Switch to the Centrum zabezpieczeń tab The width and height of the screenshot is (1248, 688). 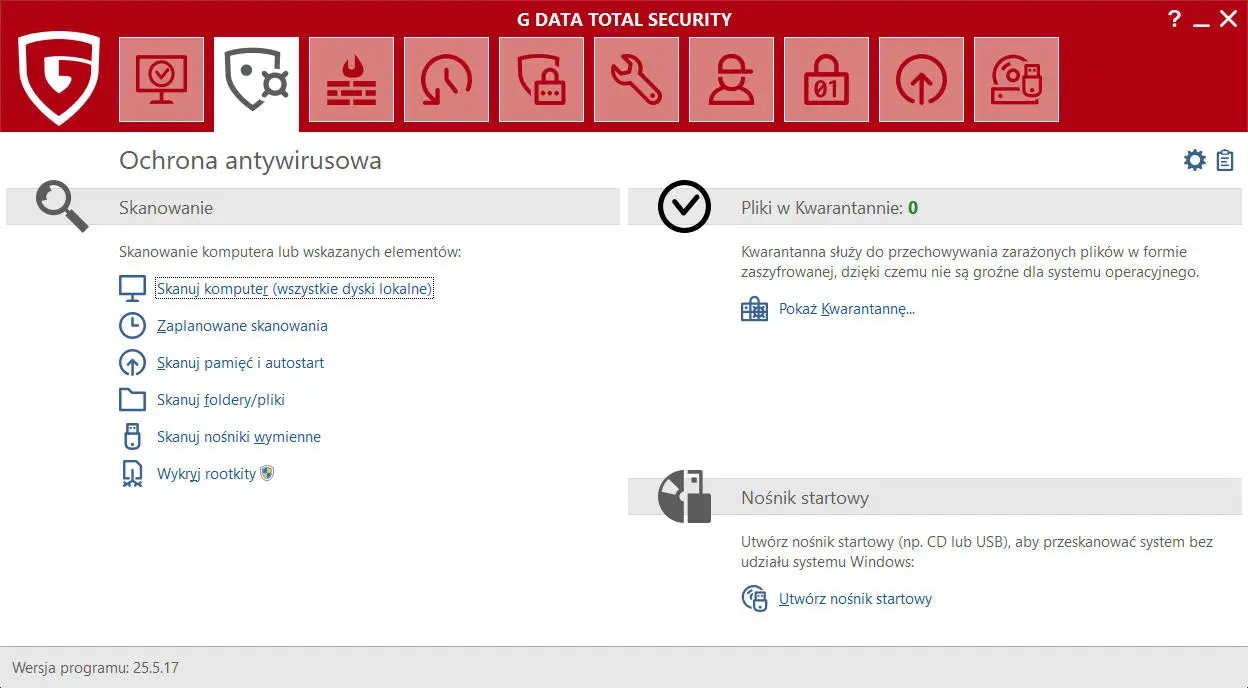point(161,78)
